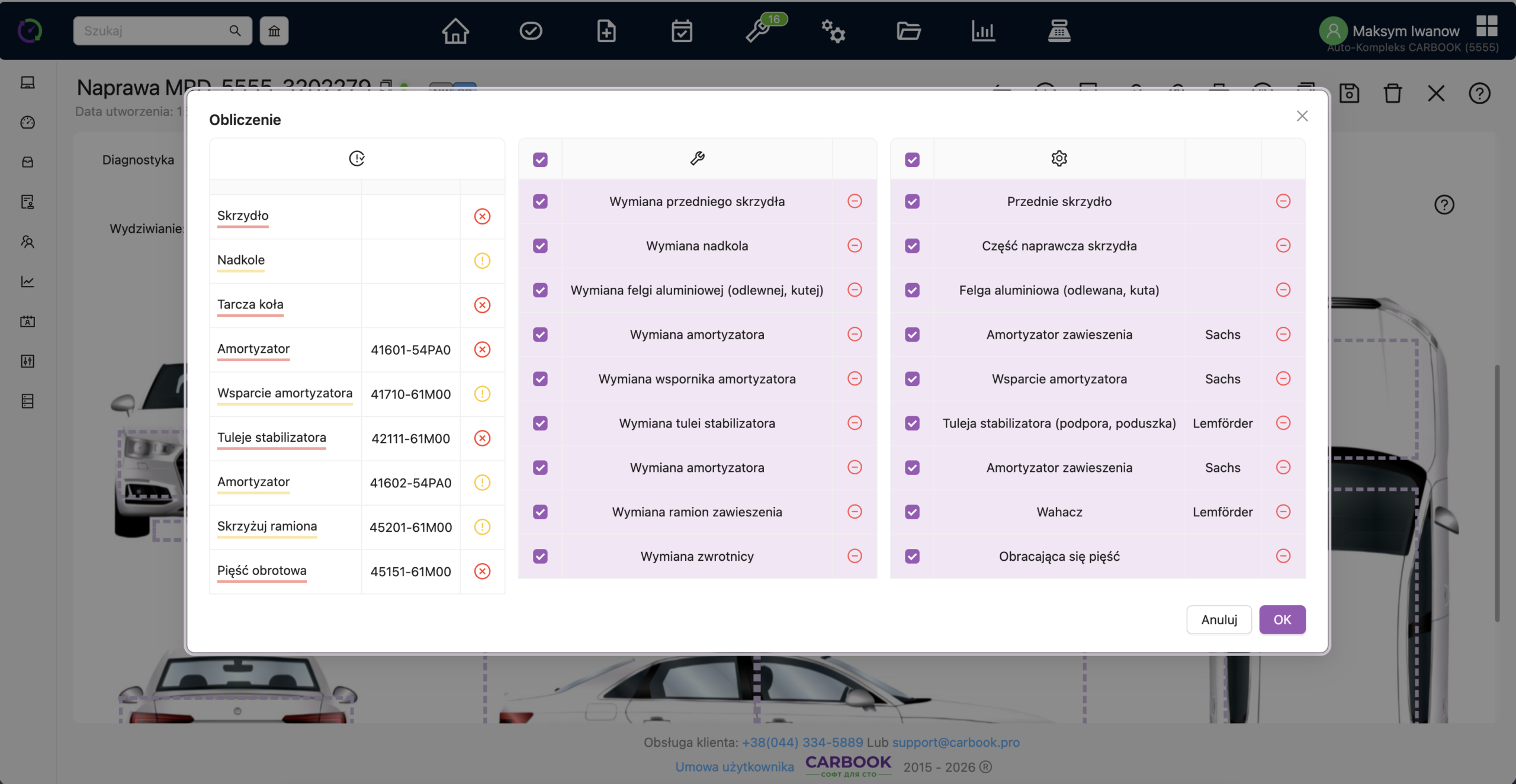
Task: Open the bar chart reports icon
Action: [983, 31]
